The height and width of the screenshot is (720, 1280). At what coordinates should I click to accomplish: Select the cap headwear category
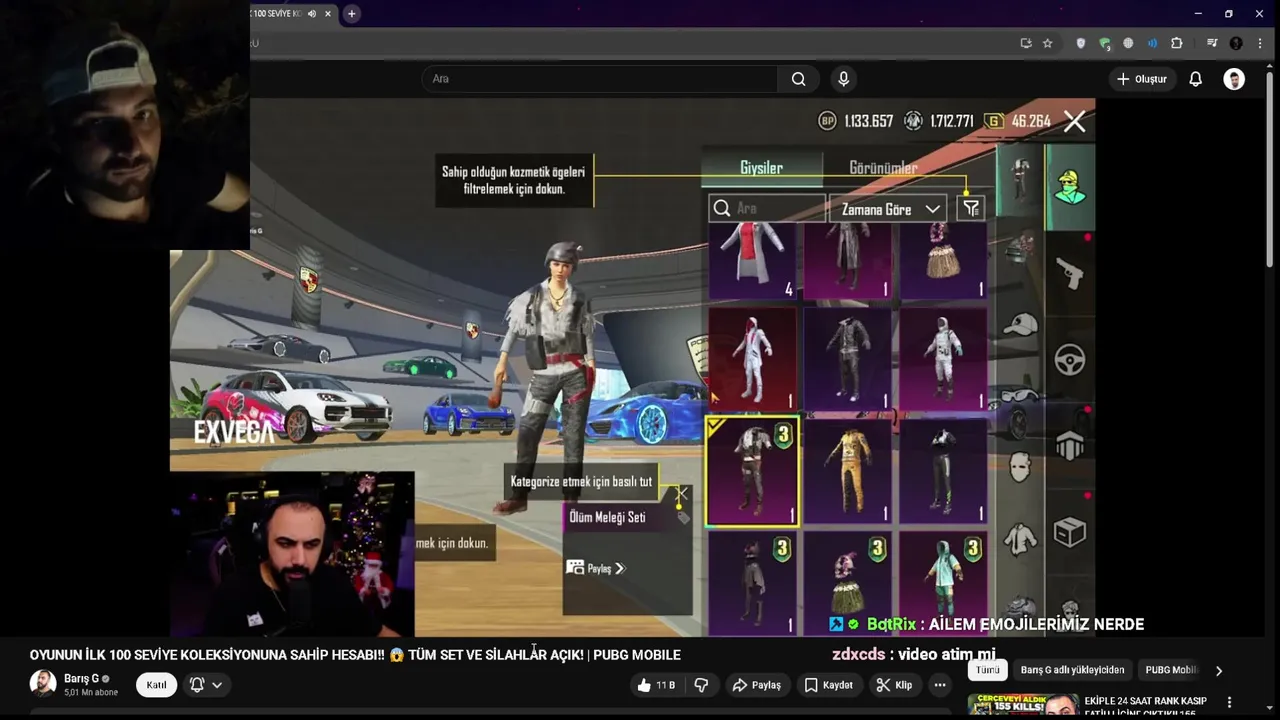click(1020, 325)
